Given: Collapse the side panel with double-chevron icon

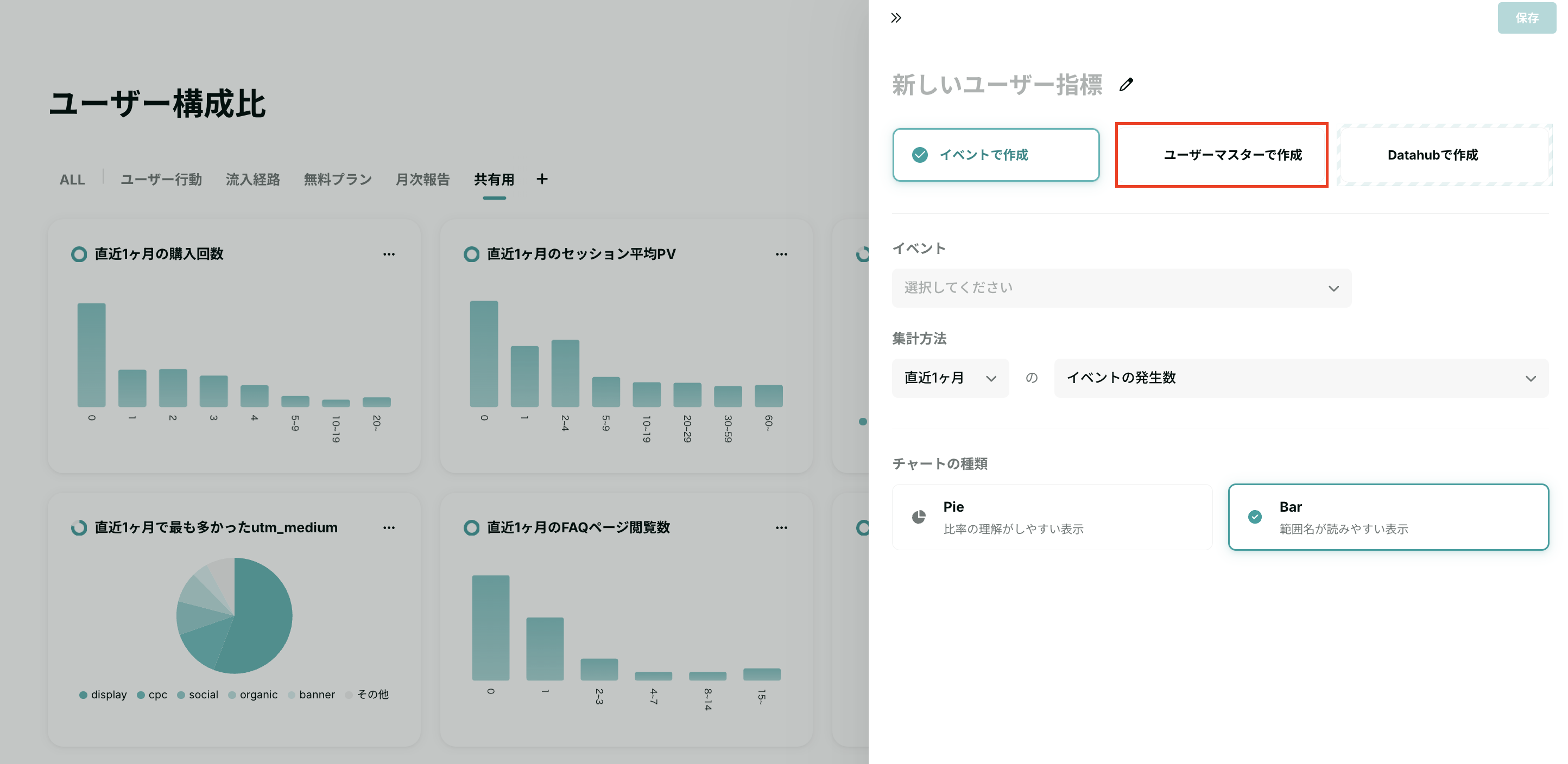Looking at the screenshot, I should tap(896, 18).
